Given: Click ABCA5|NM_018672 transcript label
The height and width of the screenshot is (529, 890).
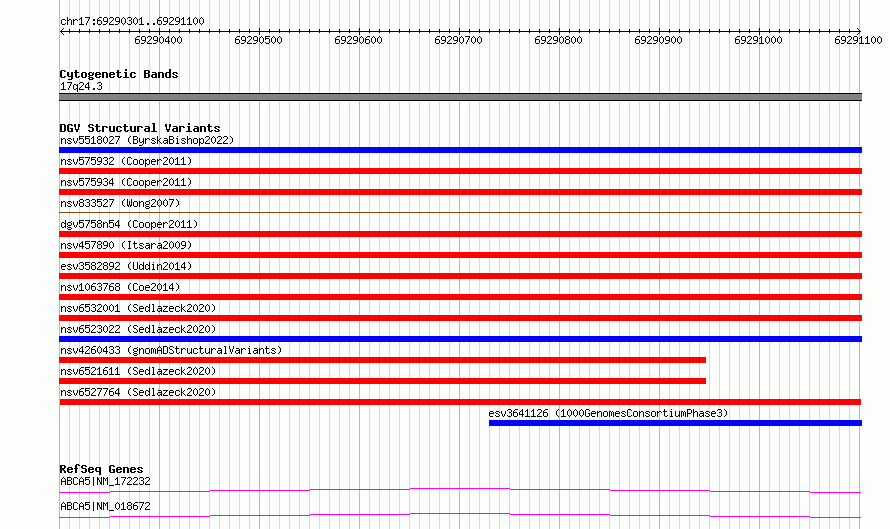Looking at the screenshot, I should (105, 506).
